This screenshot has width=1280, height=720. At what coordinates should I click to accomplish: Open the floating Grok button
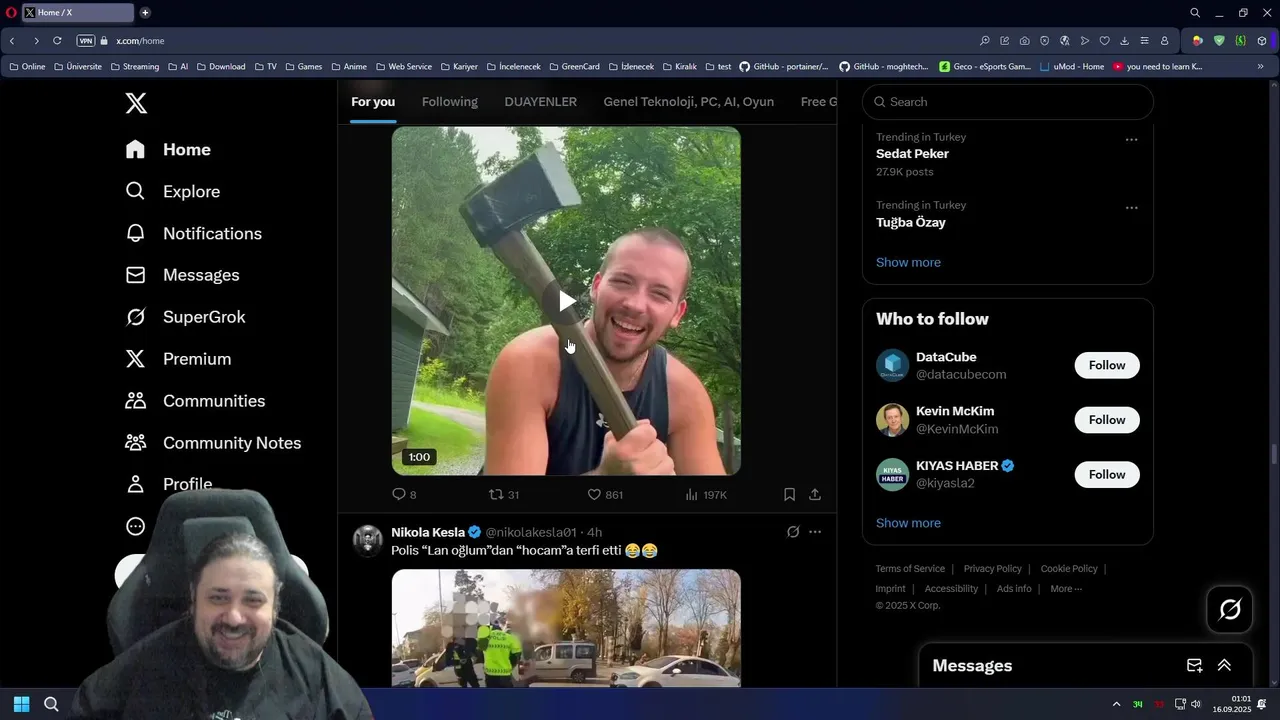click(1230, 609)
